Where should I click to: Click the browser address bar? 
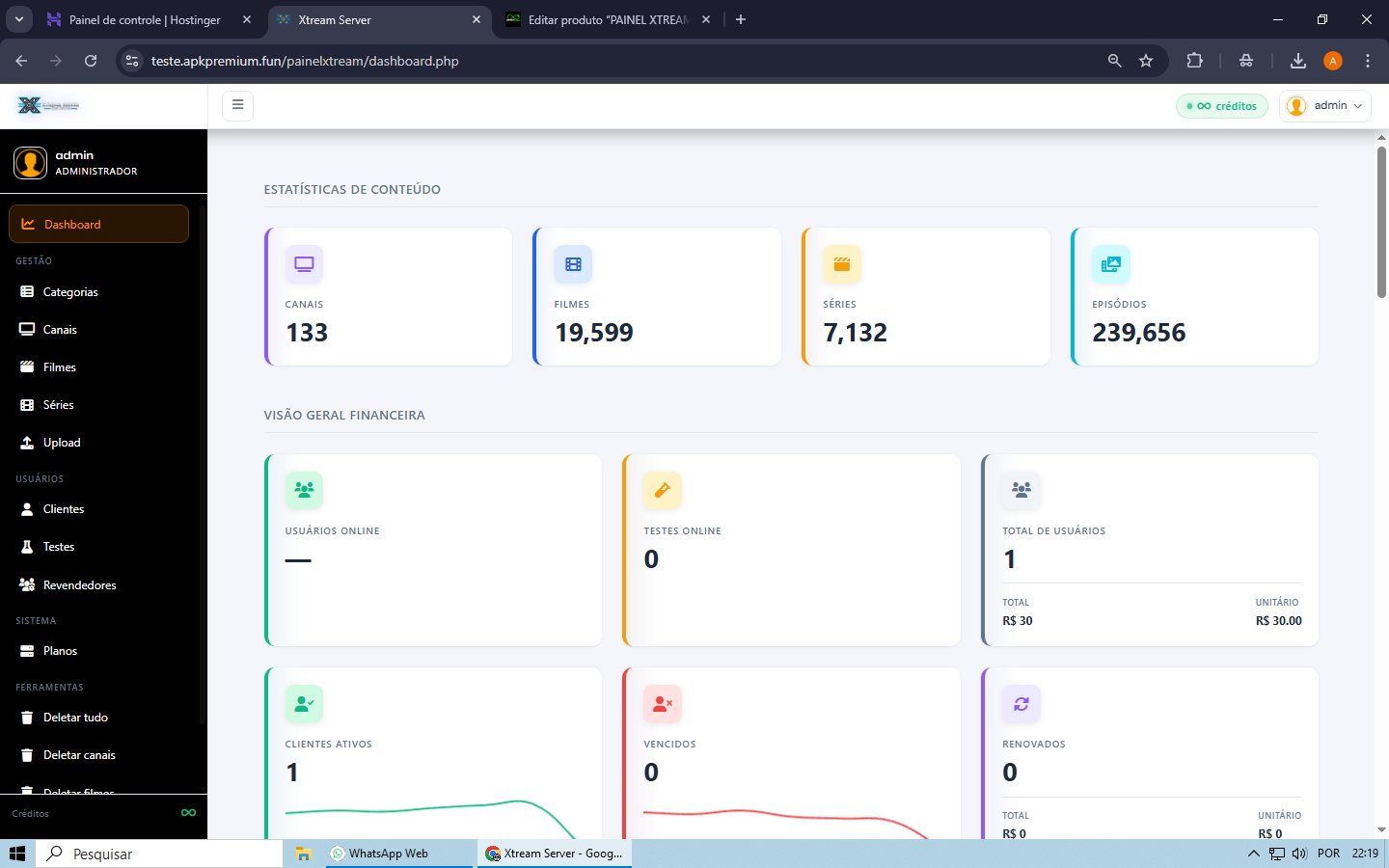click(x=617, y=61)
